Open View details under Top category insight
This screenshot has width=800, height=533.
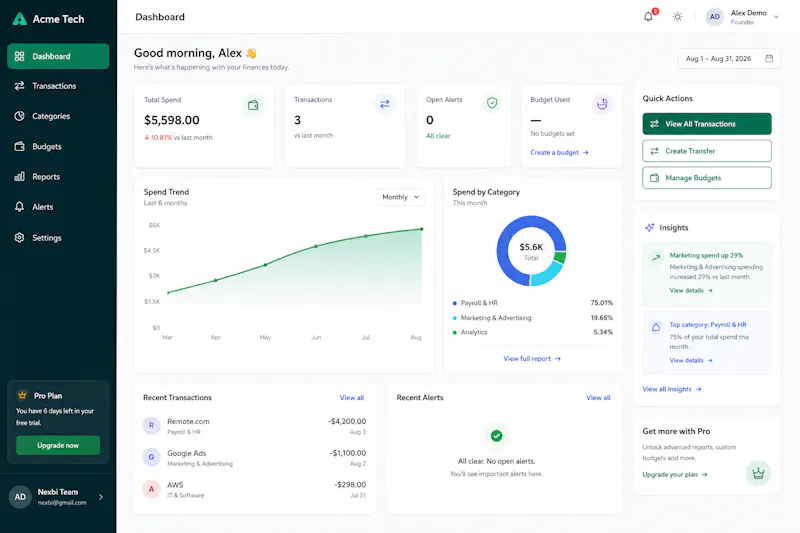[x=691, y=361]
